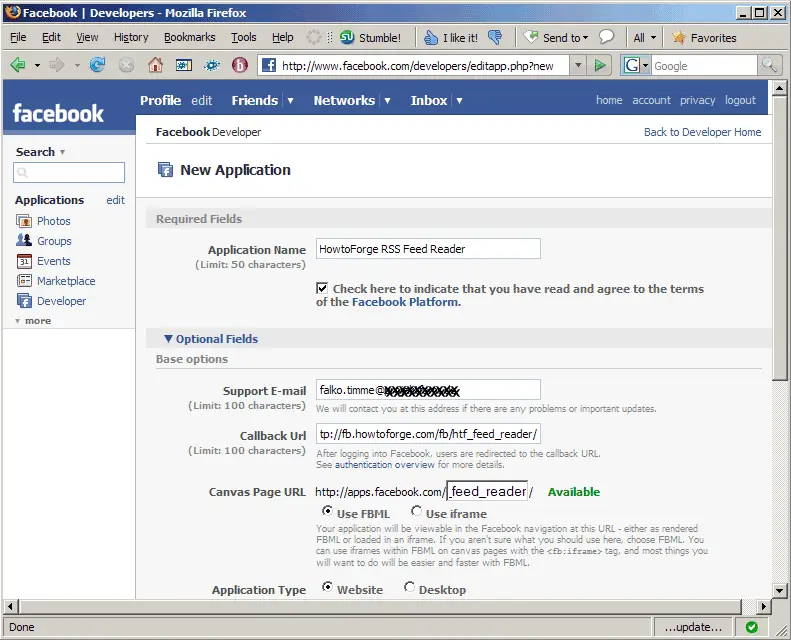Open the Back button history dropdown

point(37,66)
